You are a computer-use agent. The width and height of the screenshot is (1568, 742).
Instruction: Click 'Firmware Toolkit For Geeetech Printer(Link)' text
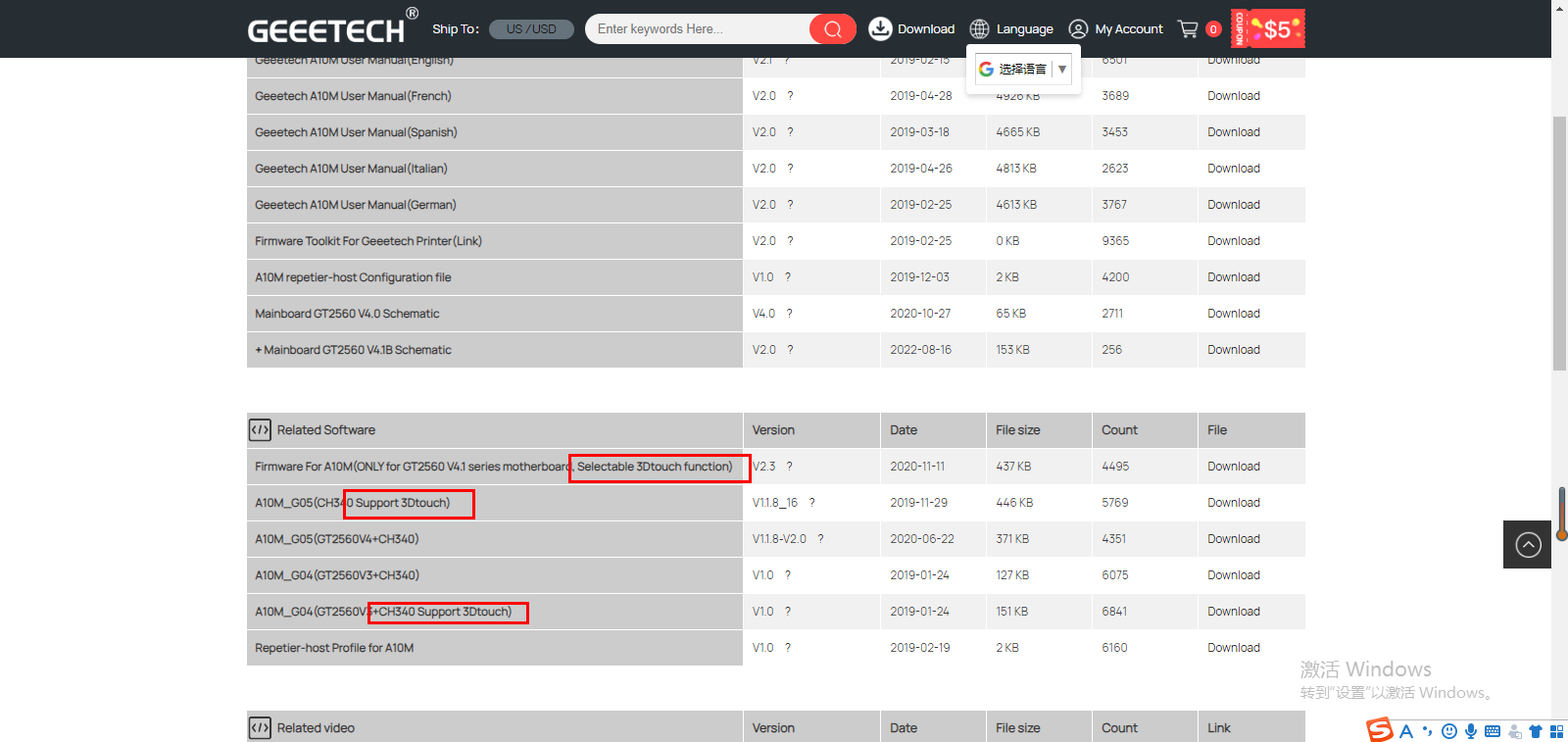368,241
